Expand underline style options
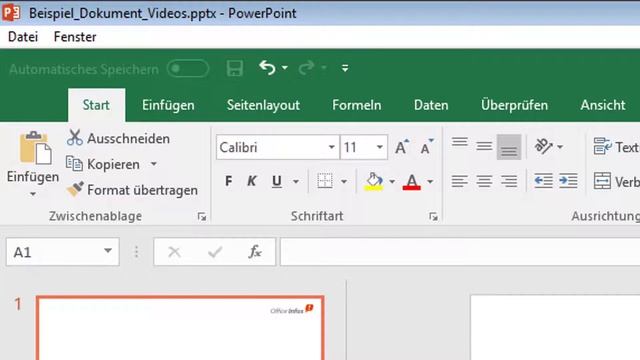The height and width of the screenshot is (360, 640). 296,181
